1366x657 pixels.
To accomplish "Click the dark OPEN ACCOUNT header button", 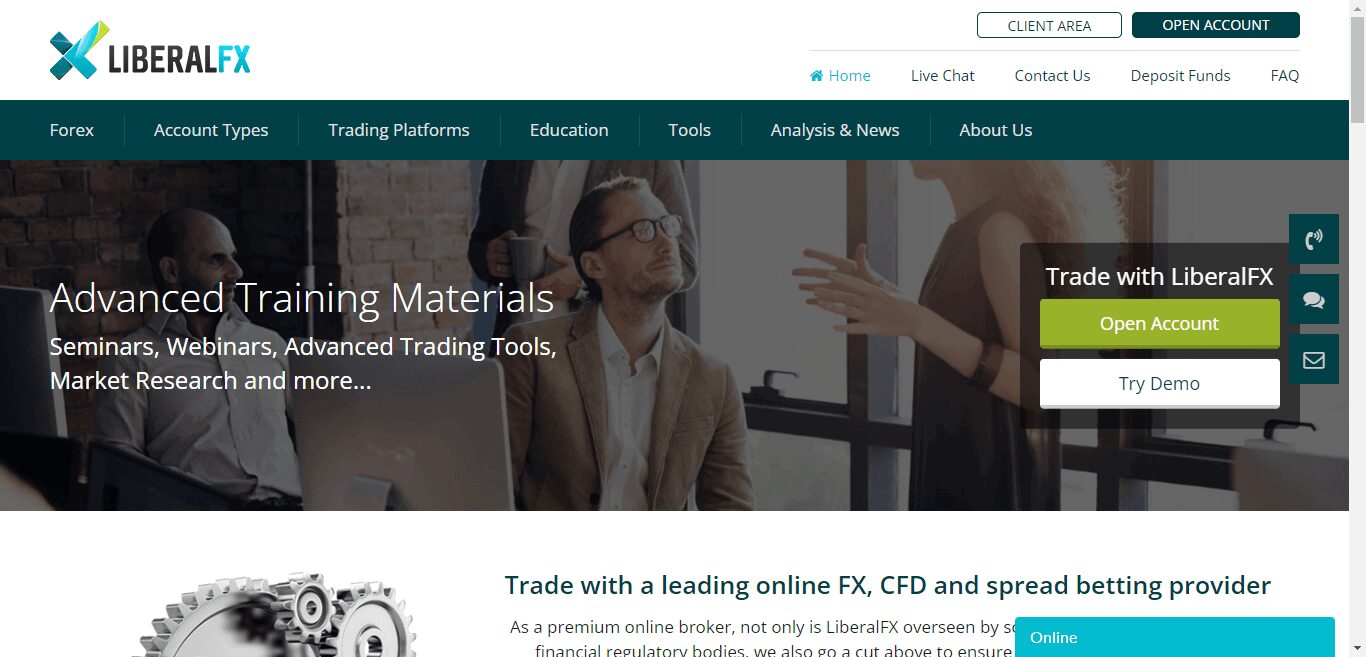I will coord(1216,25).
